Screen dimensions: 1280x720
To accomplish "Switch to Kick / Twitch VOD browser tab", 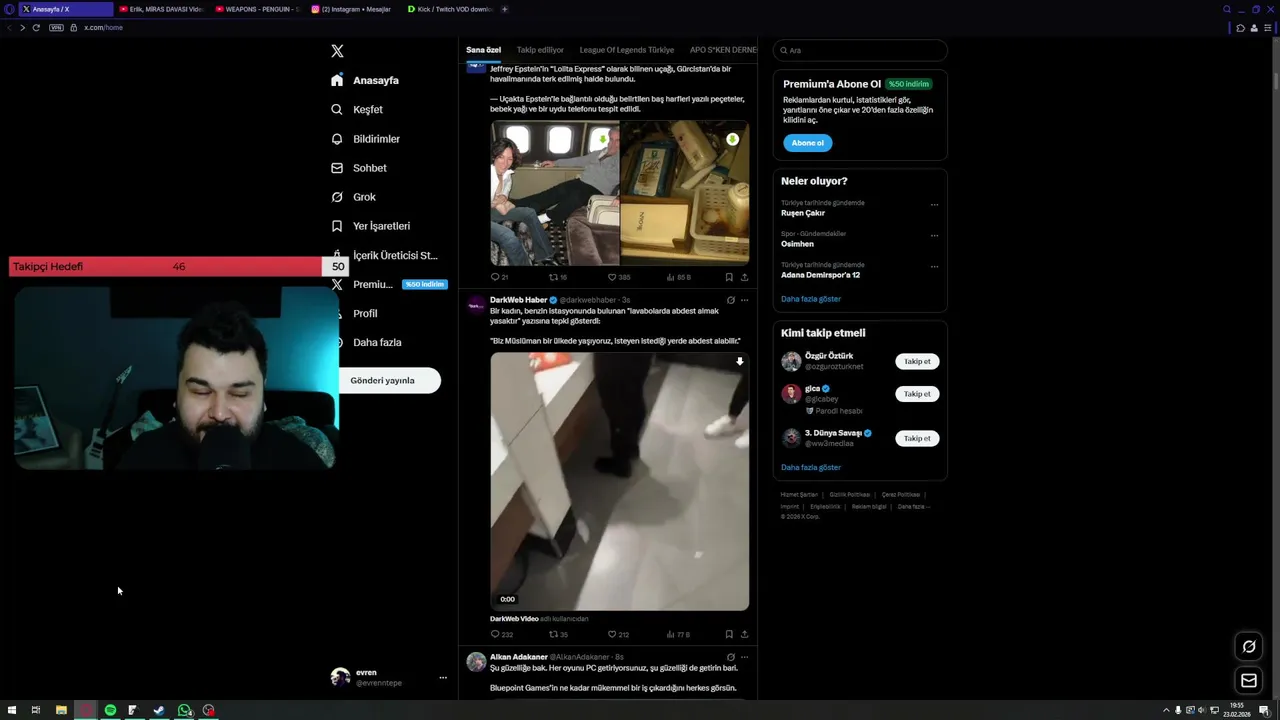I will tap(450, 9).
